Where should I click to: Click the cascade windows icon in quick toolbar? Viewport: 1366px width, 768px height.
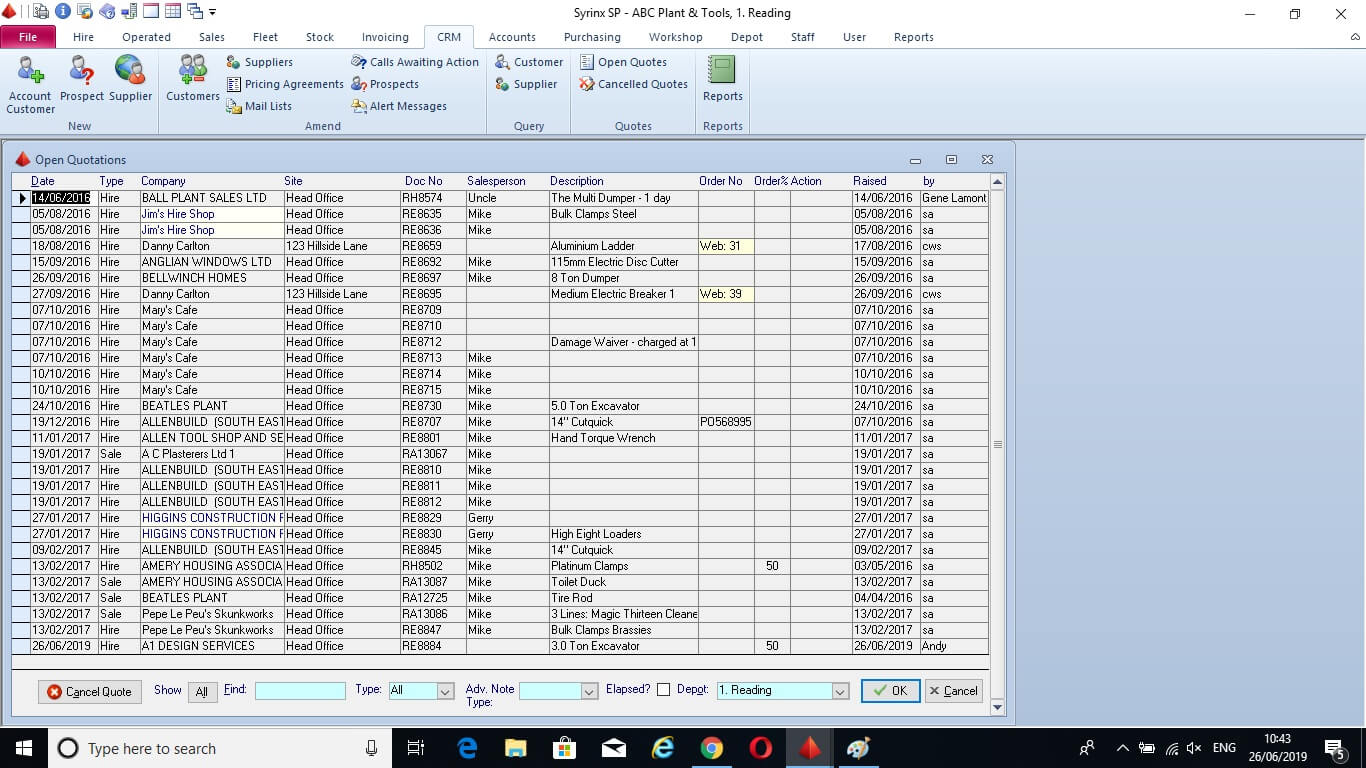click(194, 12)
